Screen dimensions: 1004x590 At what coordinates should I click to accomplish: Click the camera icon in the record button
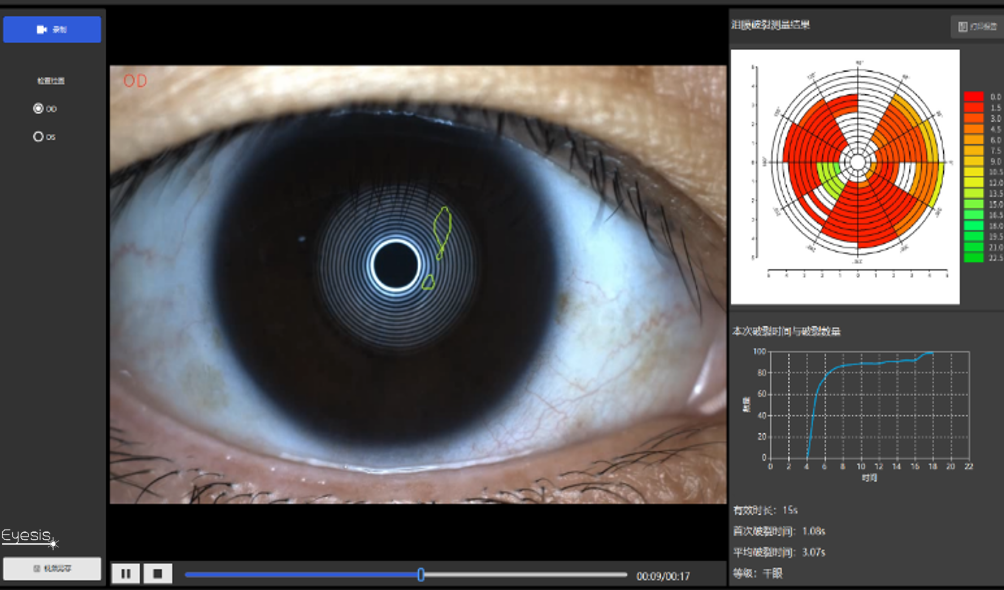click(x=42, y=29)
